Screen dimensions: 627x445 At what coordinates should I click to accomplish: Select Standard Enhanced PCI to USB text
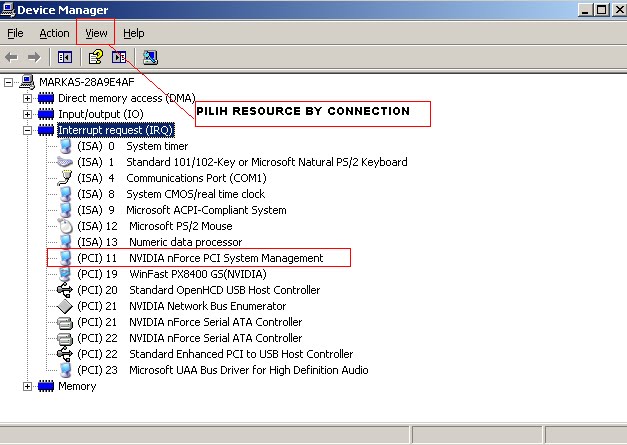click(215, 354)
